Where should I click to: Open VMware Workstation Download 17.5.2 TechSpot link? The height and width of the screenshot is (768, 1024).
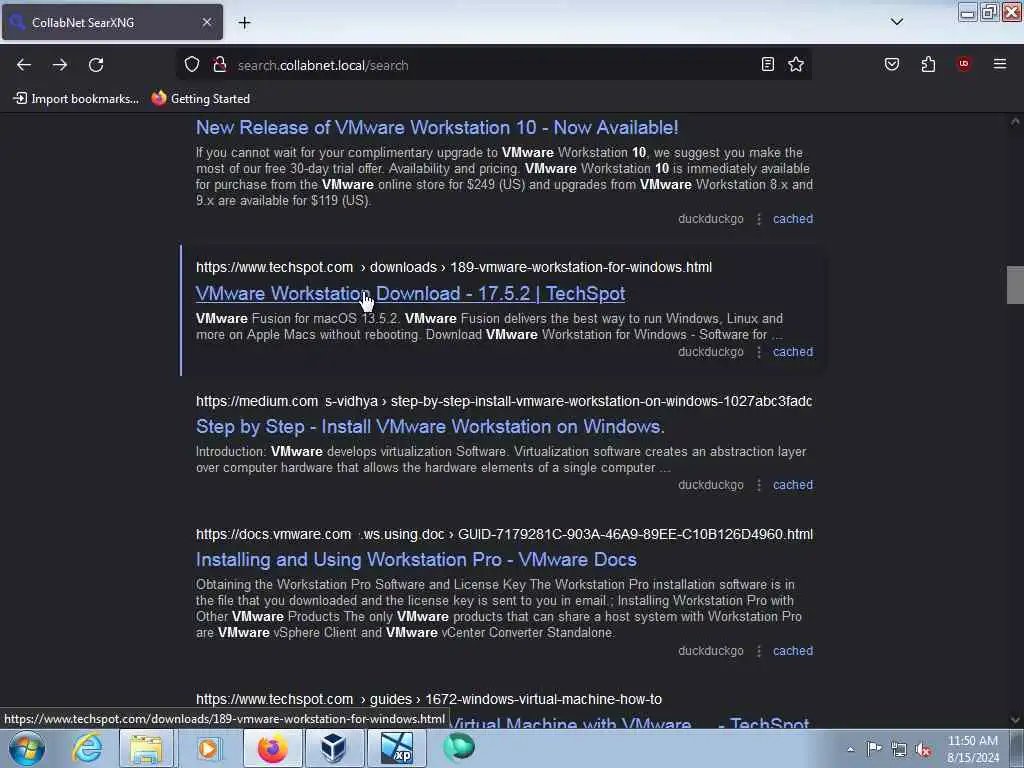point(410,294)
